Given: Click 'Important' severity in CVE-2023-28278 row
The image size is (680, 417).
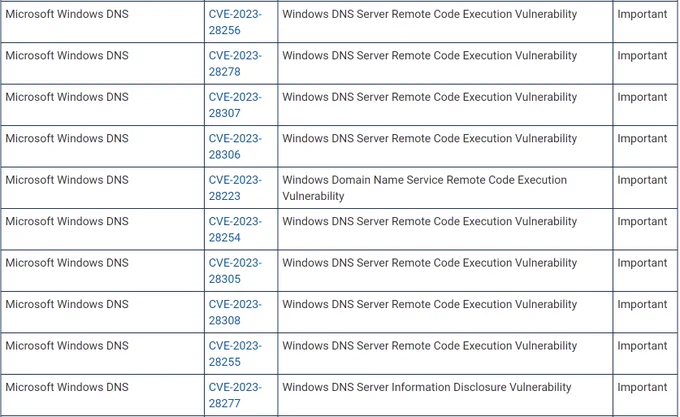Looking at the screenshot, I should coord(642,56).
